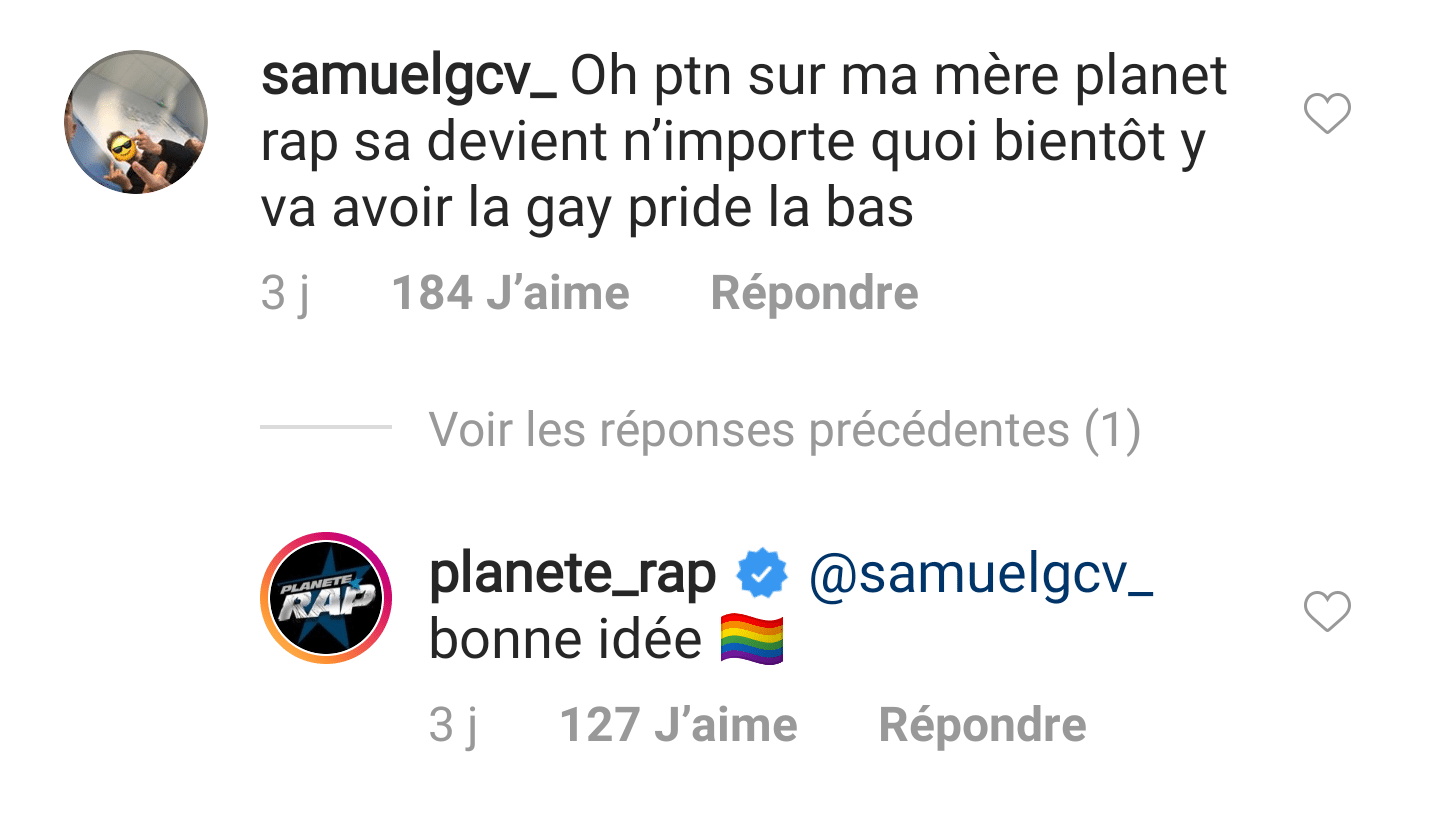This screenshot has height=817, width=1440.
Task: View the 127 J'aime likes list
Action: coord(678,726)
